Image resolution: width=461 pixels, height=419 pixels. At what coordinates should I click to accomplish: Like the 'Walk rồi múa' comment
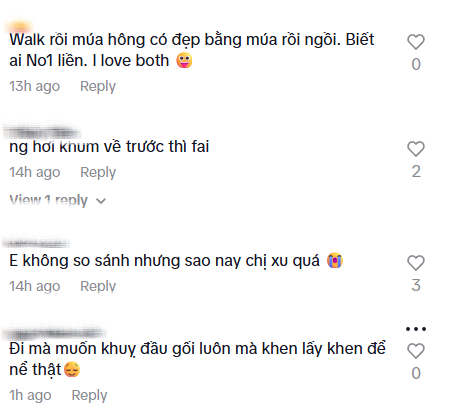pyautogui.click(x=416, y=42)
